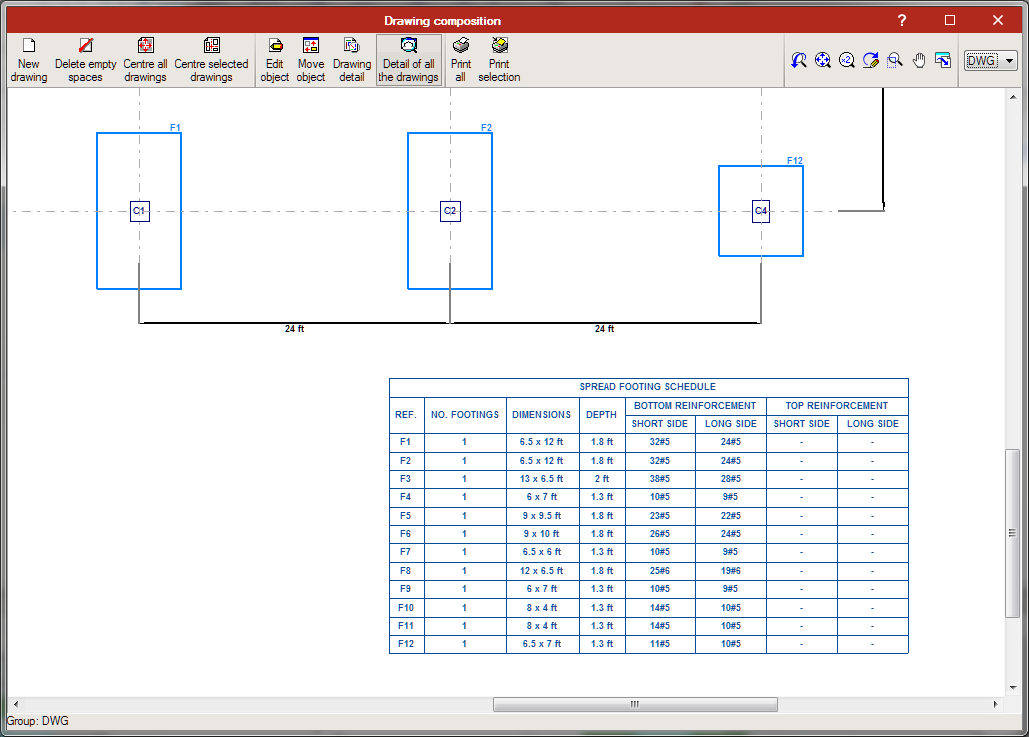Click the horizontal scrollbar thumb
1029x737 pixels.
click(x=635, y=704)
